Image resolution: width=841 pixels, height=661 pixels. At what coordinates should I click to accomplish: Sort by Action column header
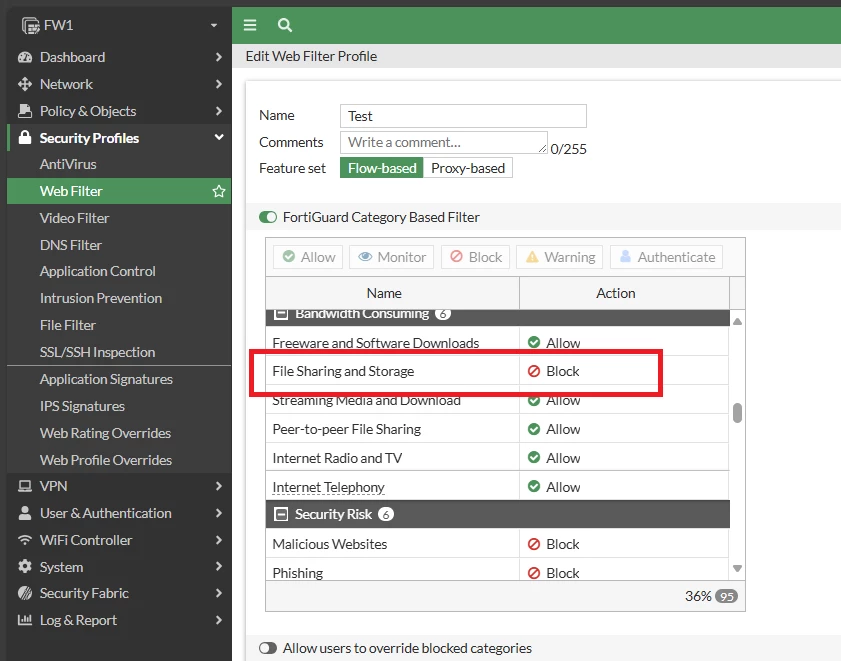624,293
